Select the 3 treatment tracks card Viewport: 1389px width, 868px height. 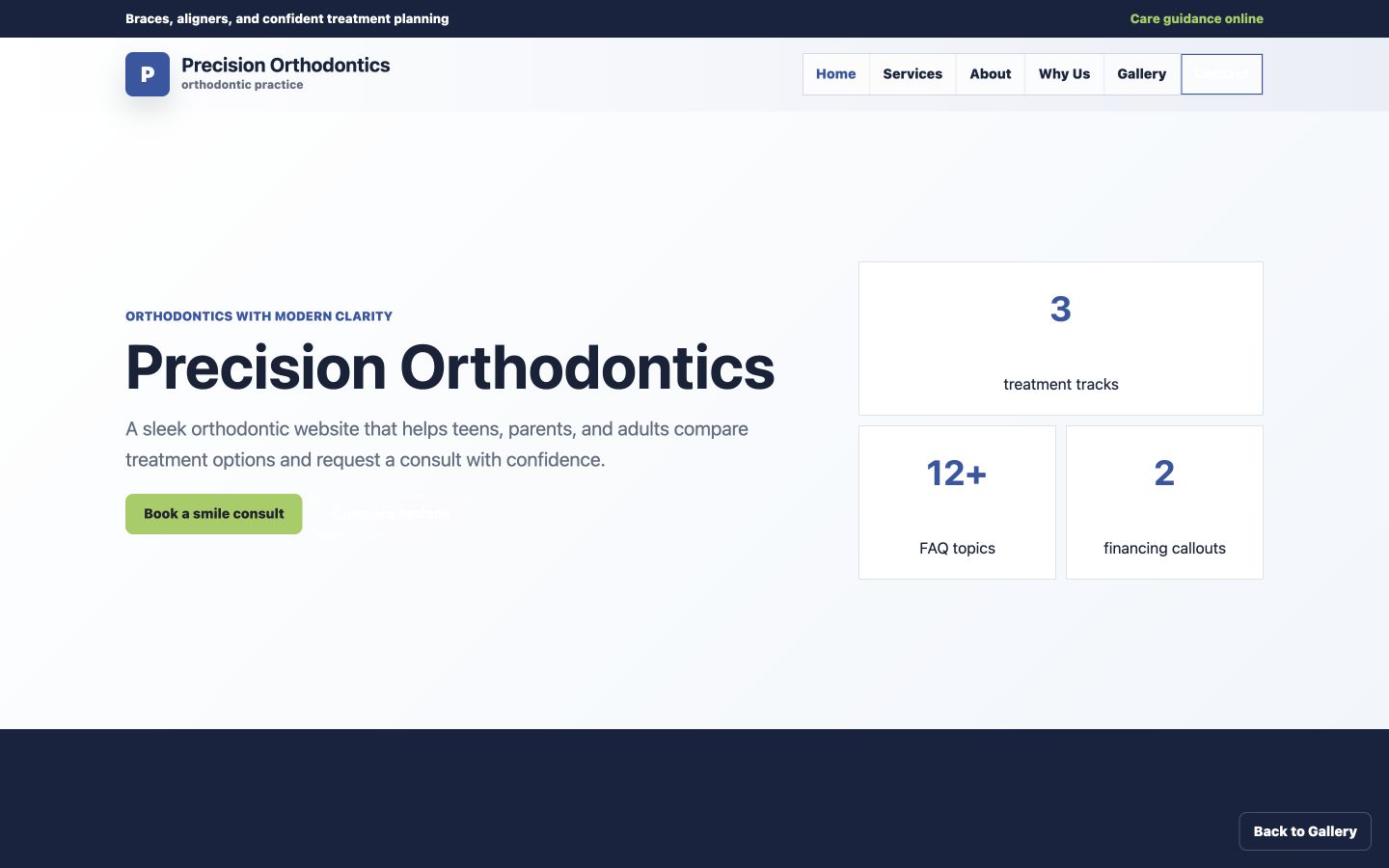(1061, 339)
